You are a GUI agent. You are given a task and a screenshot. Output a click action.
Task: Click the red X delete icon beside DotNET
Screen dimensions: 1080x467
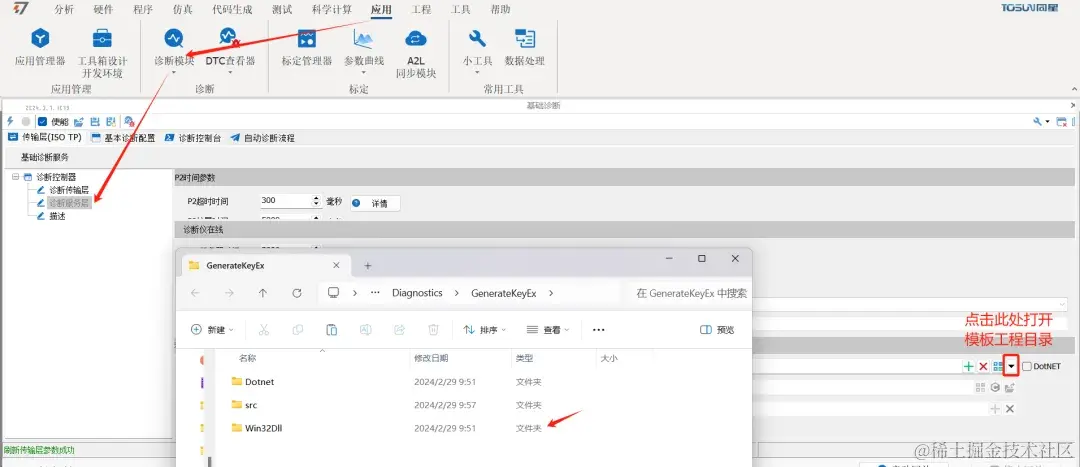coord(983,366)
